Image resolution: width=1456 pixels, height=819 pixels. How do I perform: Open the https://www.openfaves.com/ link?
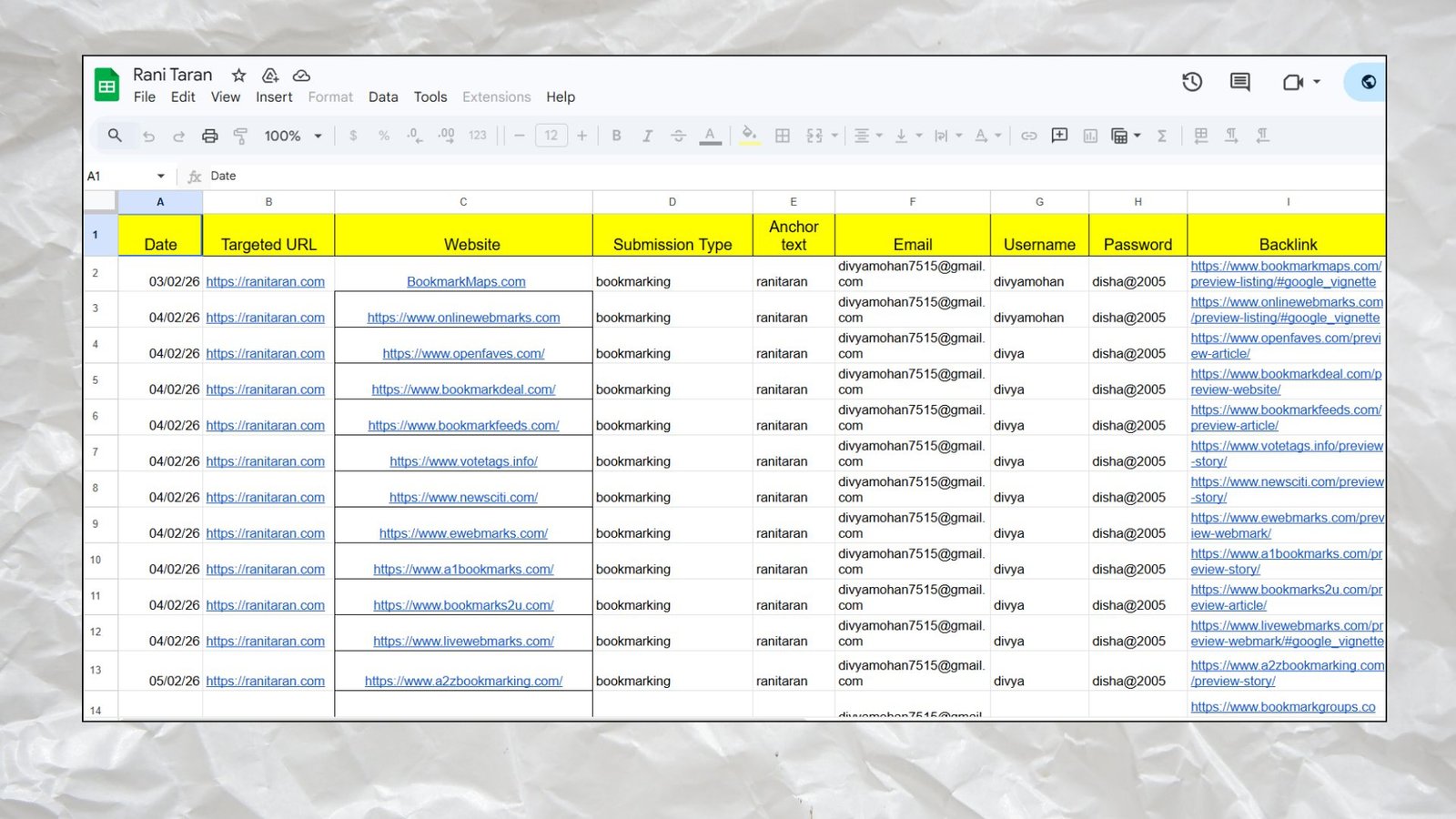[463, 354]
